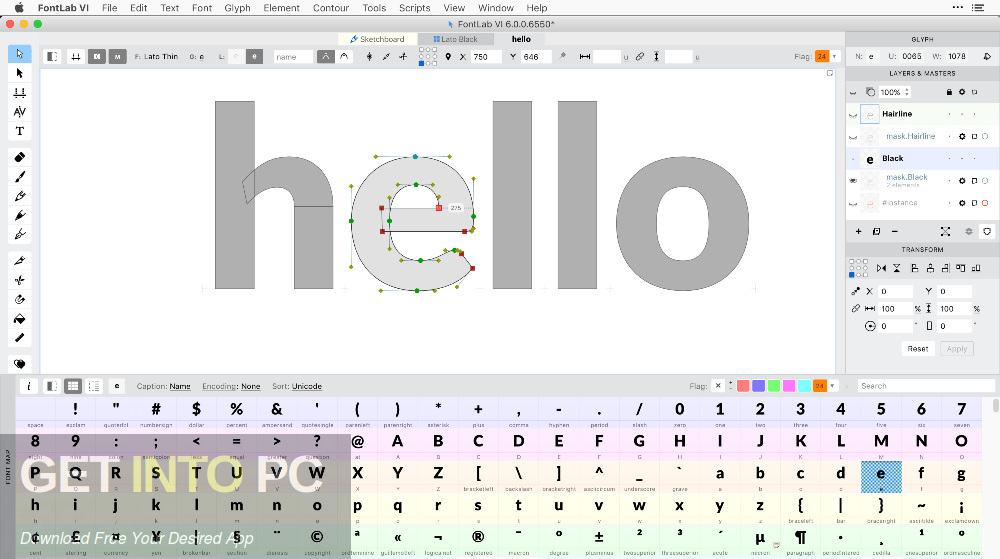Click flip vertical icon in Transform panel

897,268
